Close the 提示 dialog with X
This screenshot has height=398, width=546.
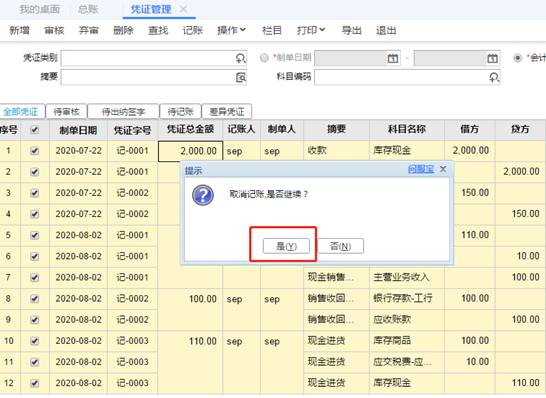click(x=443, y=169)
